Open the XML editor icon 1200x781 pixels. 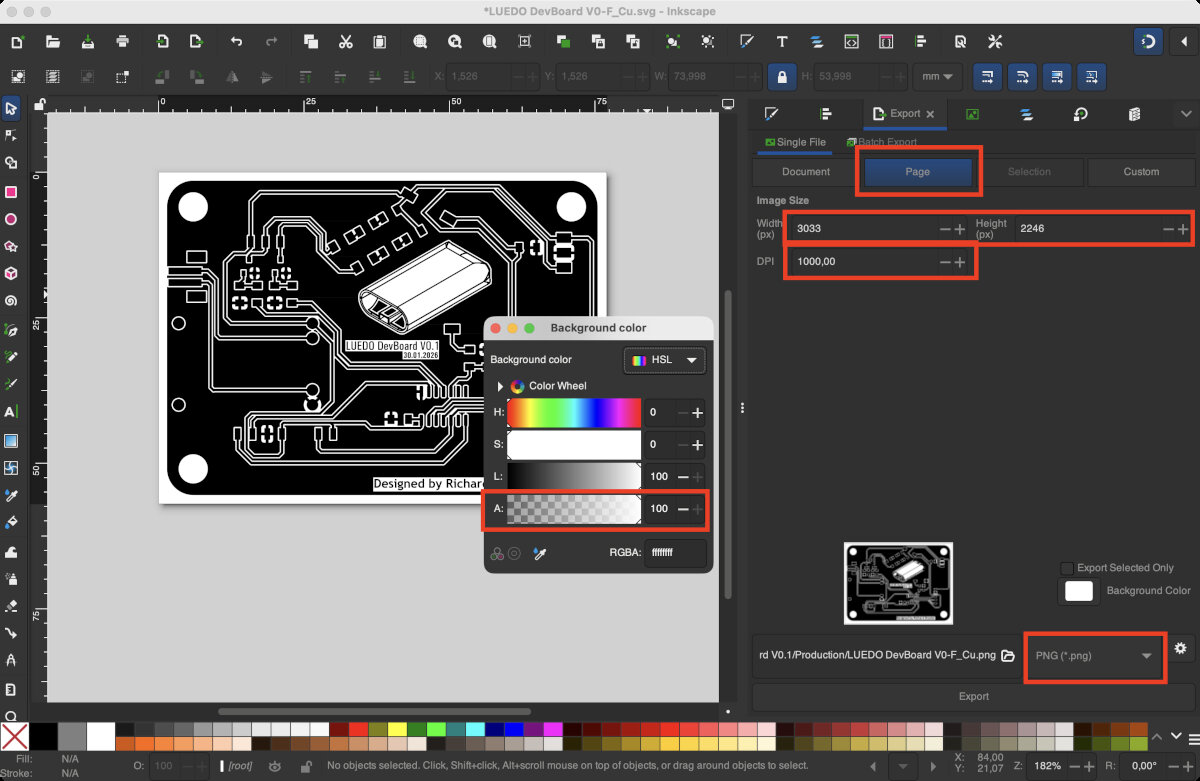point(851,42)
